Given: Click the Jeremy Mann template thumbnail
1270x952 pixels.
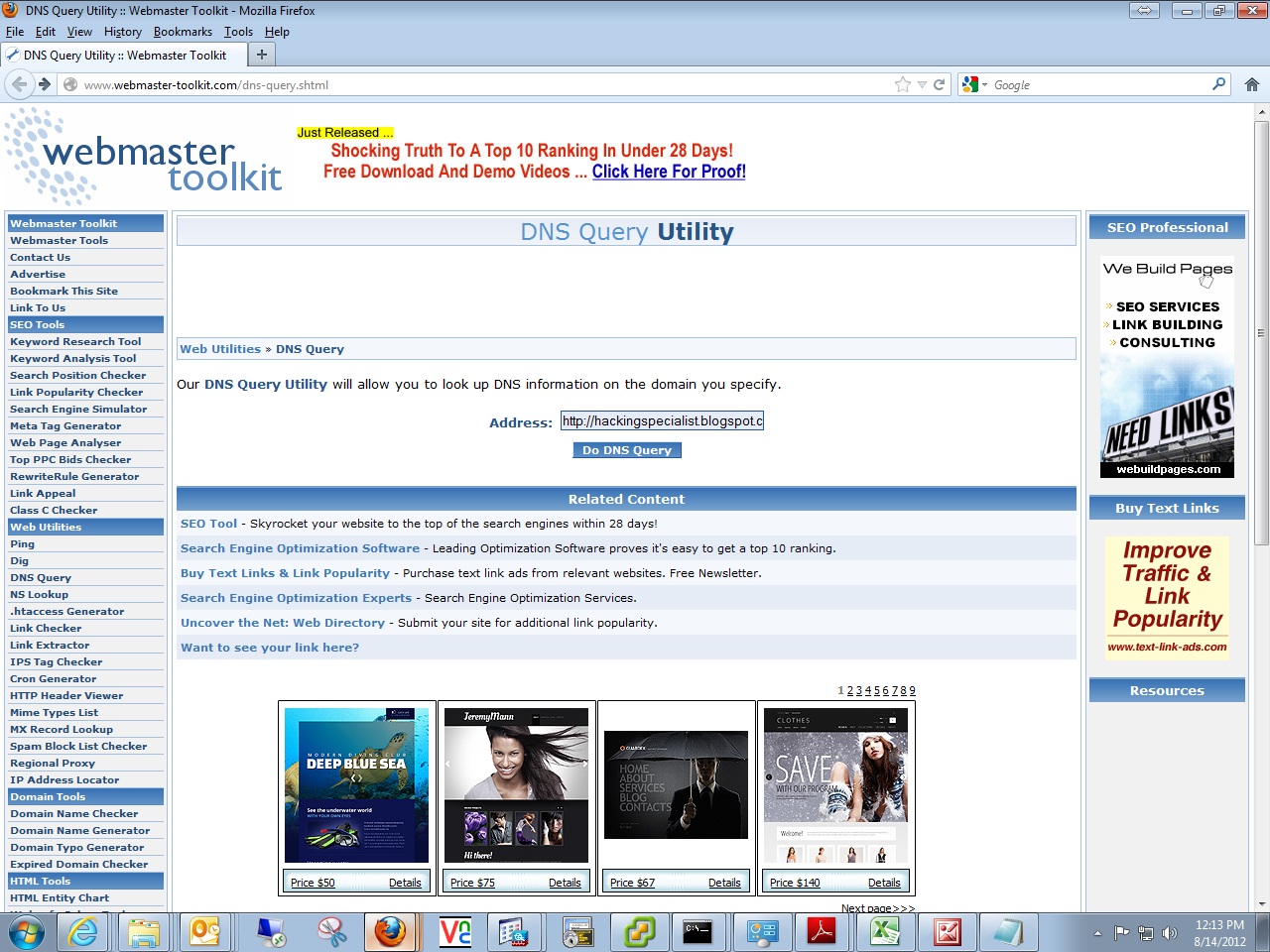Looking at the screenshot, I should (516, 784).
